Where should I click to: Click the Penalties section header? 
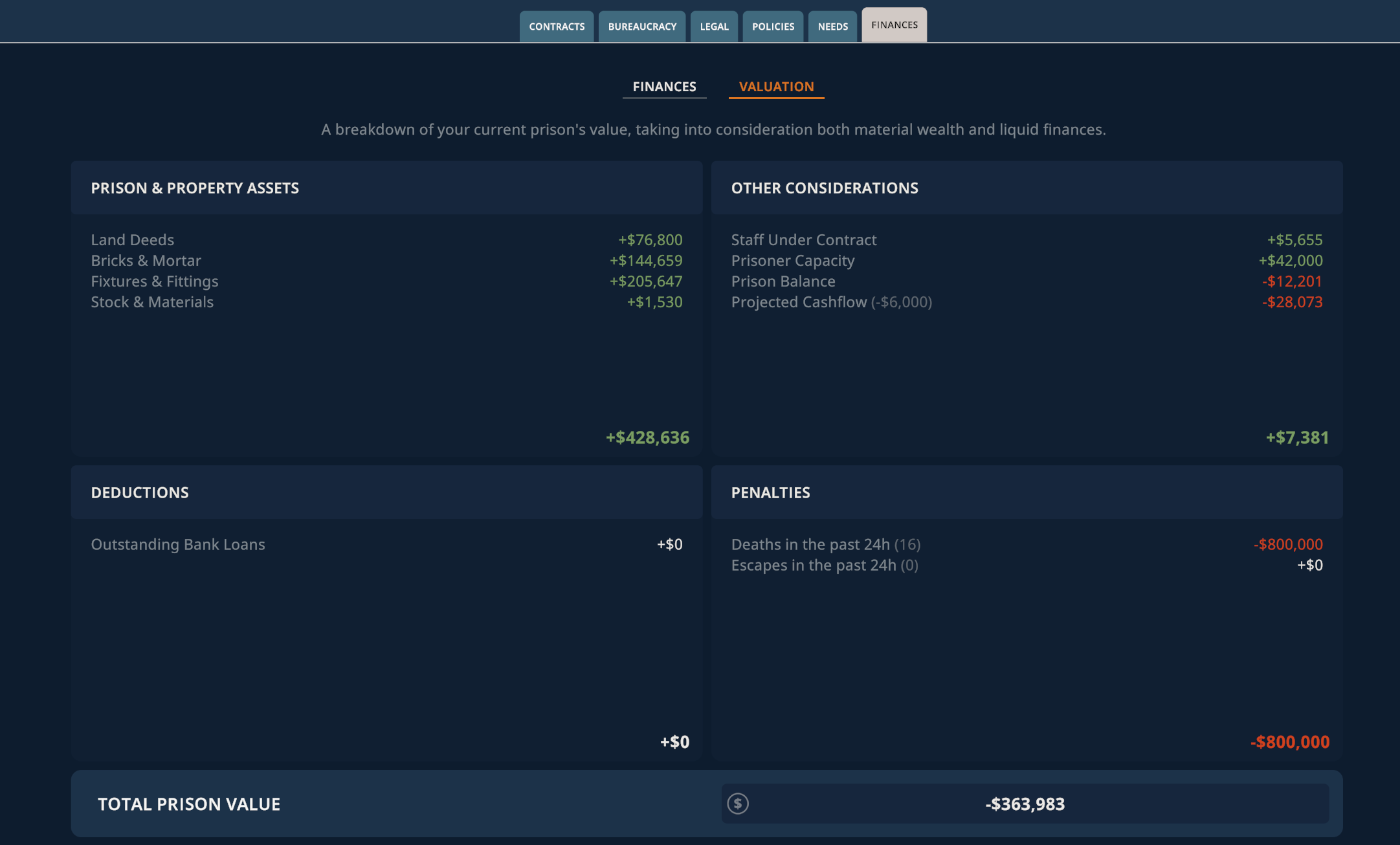(x=770, y=492)
